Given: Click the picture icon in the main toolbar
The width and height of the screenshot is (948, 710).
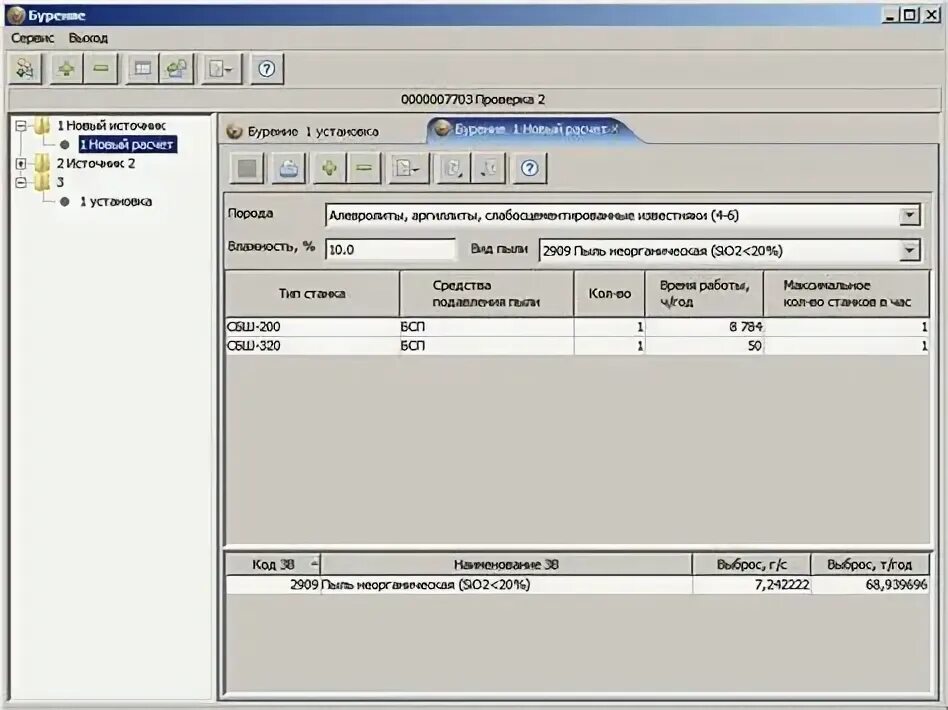Looking at the screenshot, I should [x=177, y=68].
